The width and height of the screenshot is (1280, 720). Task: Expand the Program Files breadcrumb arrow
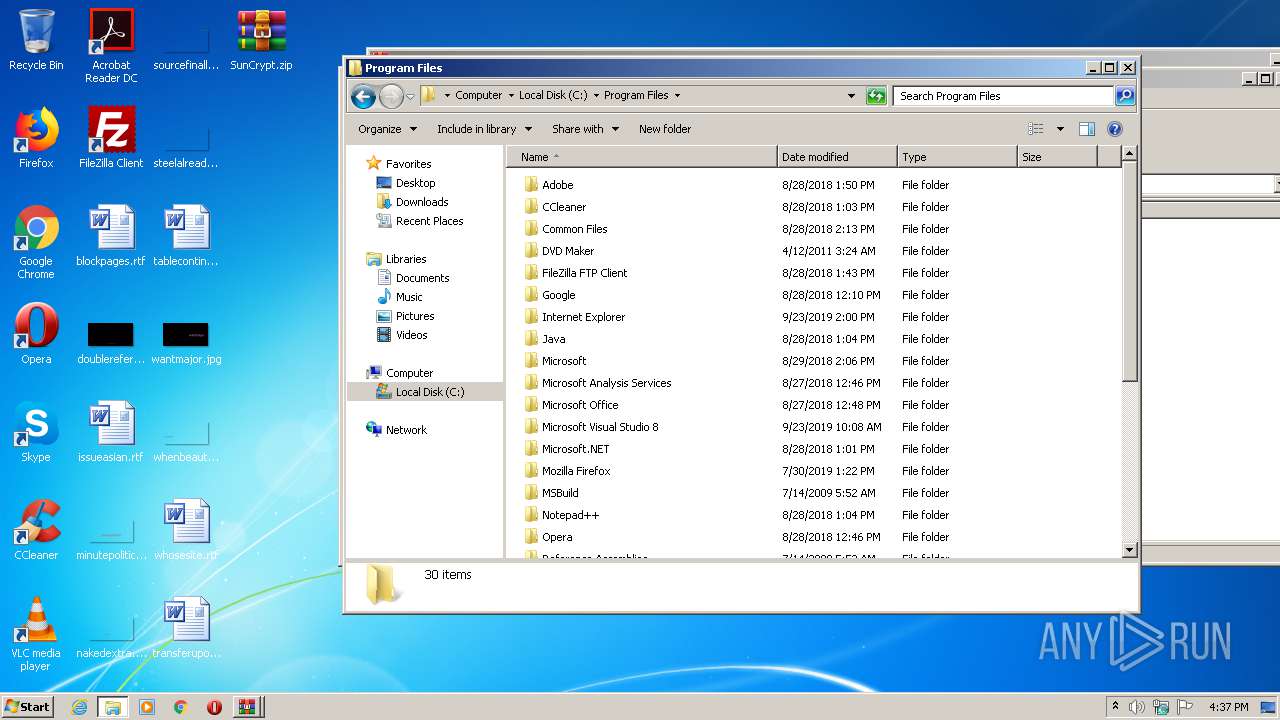[677, 96]
